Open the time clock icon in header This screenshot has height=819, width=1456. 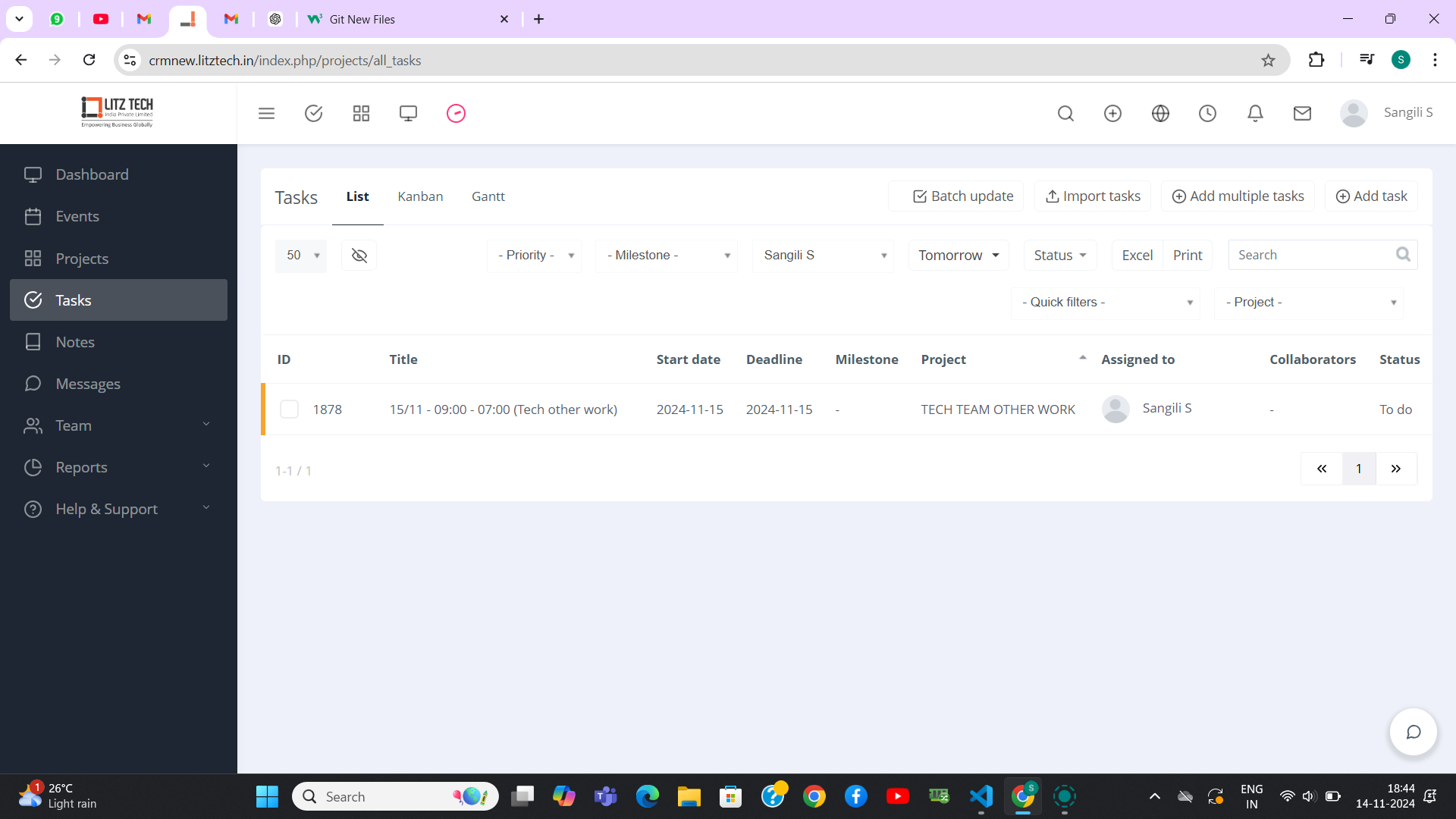(x=1207, y=114)
